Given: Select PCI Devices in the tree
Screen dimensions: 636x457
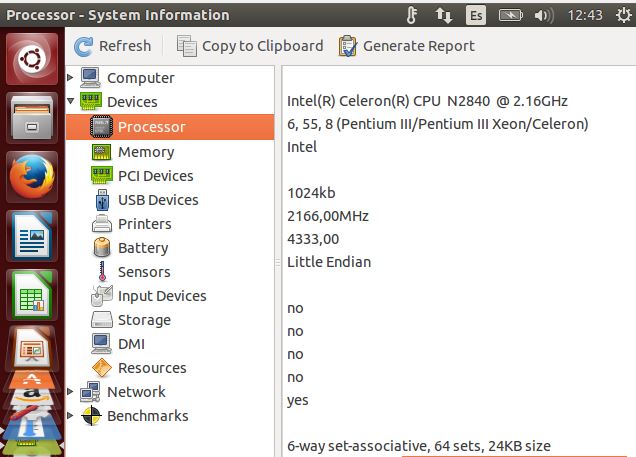Looking at the screenshot, I should pos(155,176).
